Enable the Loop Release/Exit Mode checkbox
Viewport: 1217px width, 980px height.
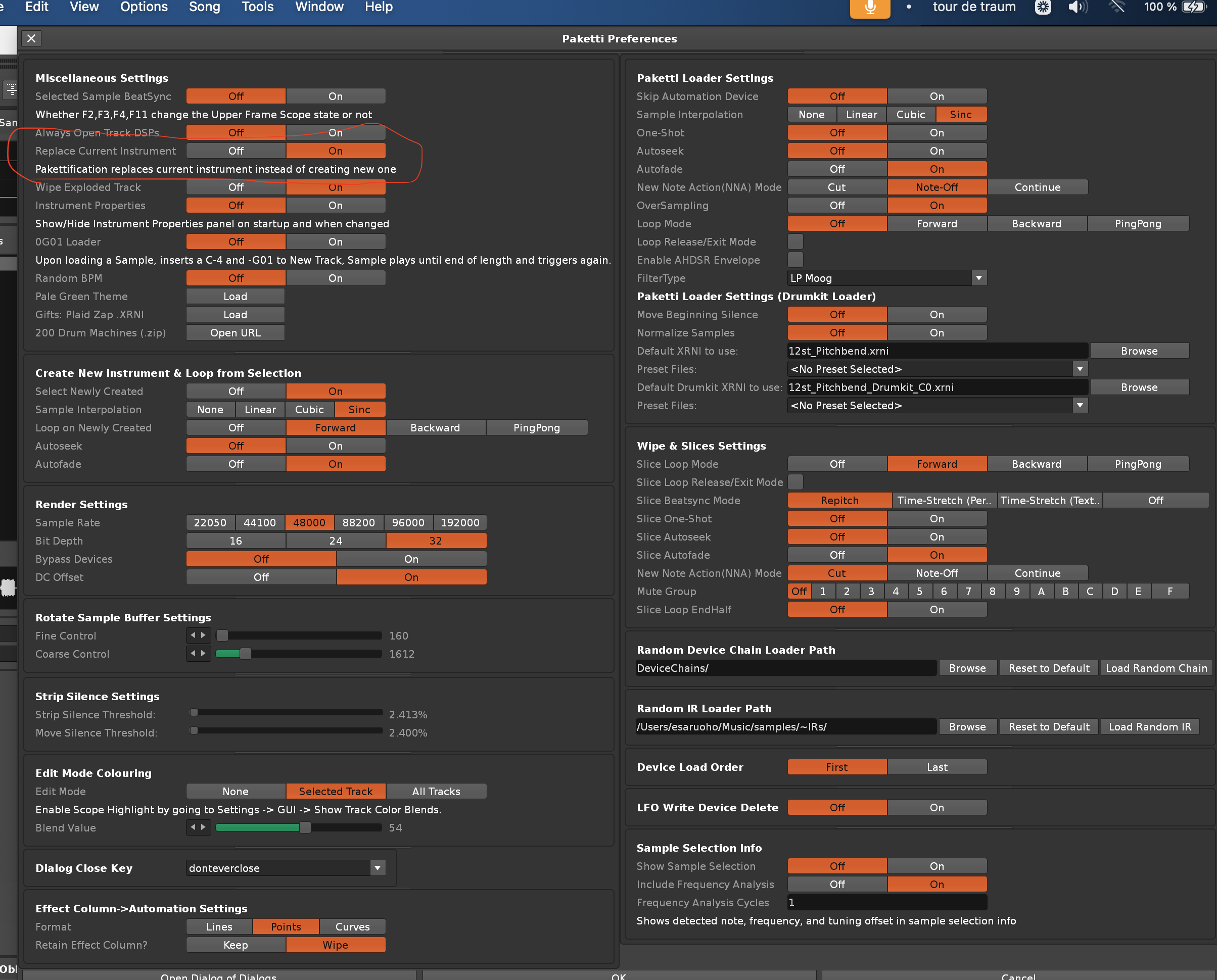pyautogui.click(x=795, y=241)
